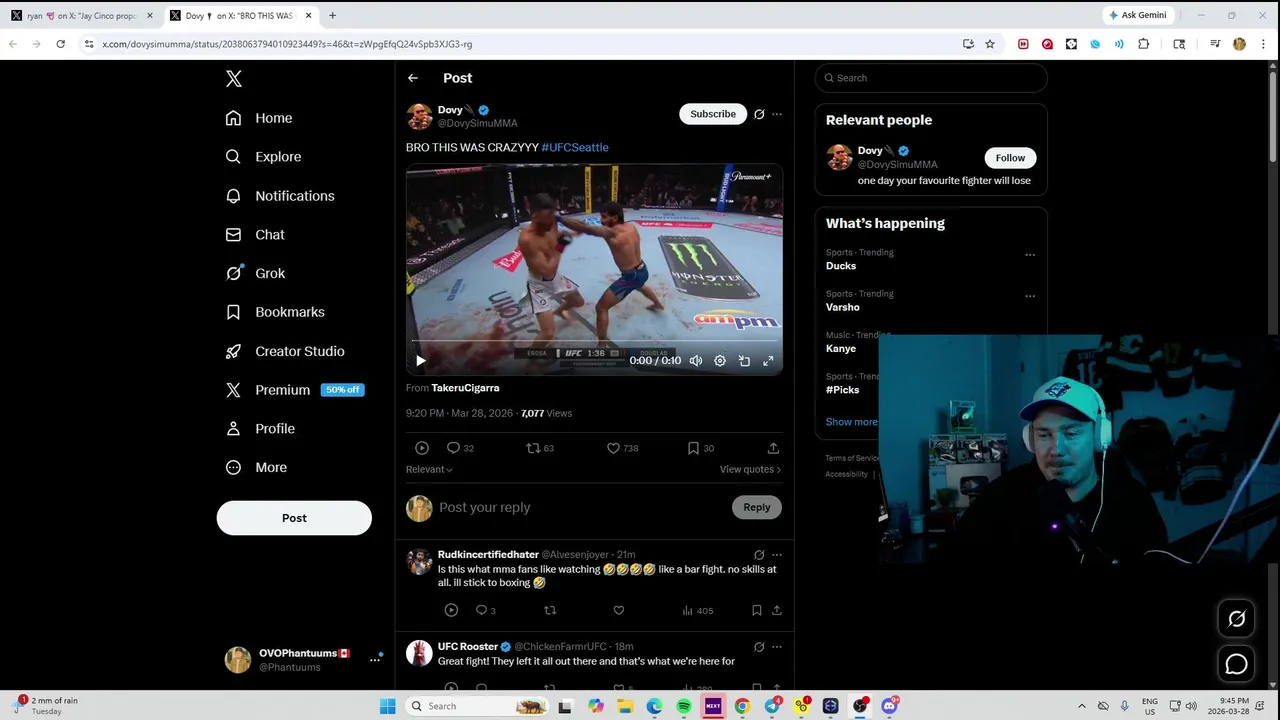The width and height of the screenshot is (1280, 720).
Task: Click the reply icon with 32
Action: click(460, 448)
